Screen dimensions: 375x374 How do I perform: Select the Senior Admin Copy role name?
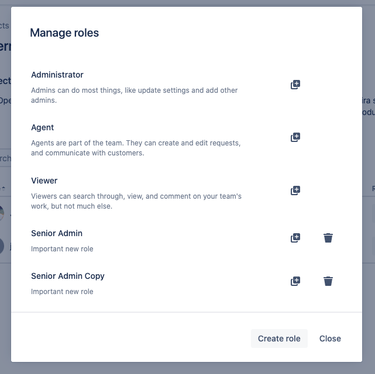pos(68,276)
